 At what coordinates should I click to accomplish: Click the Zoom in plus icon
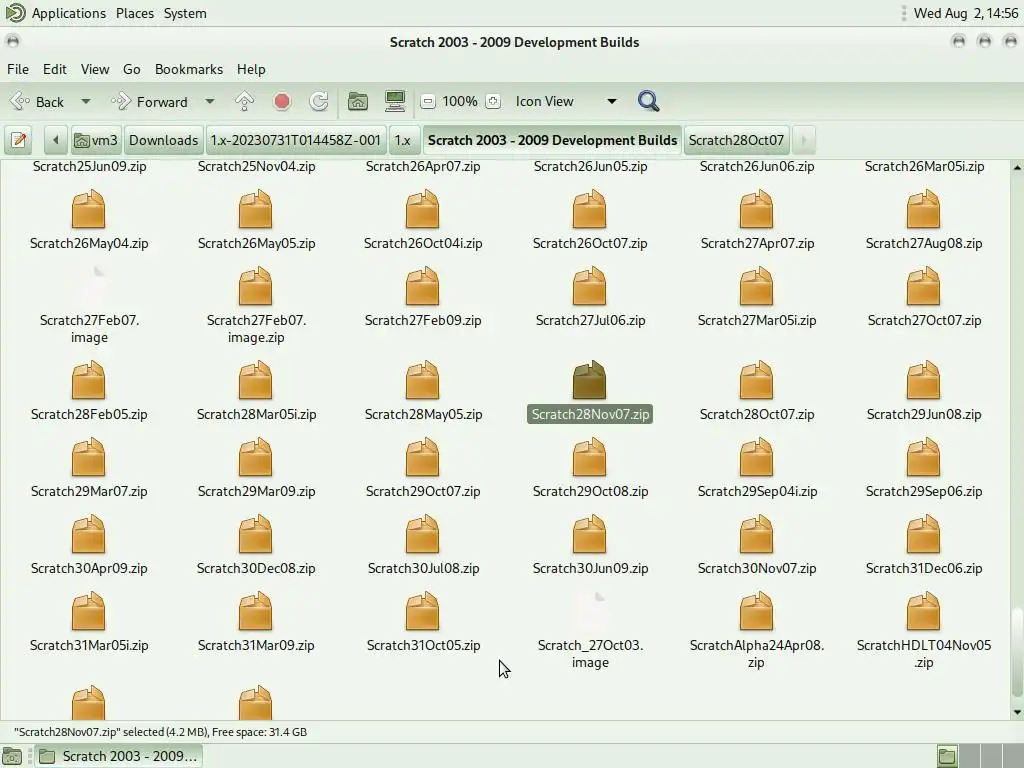pos(493,101)
